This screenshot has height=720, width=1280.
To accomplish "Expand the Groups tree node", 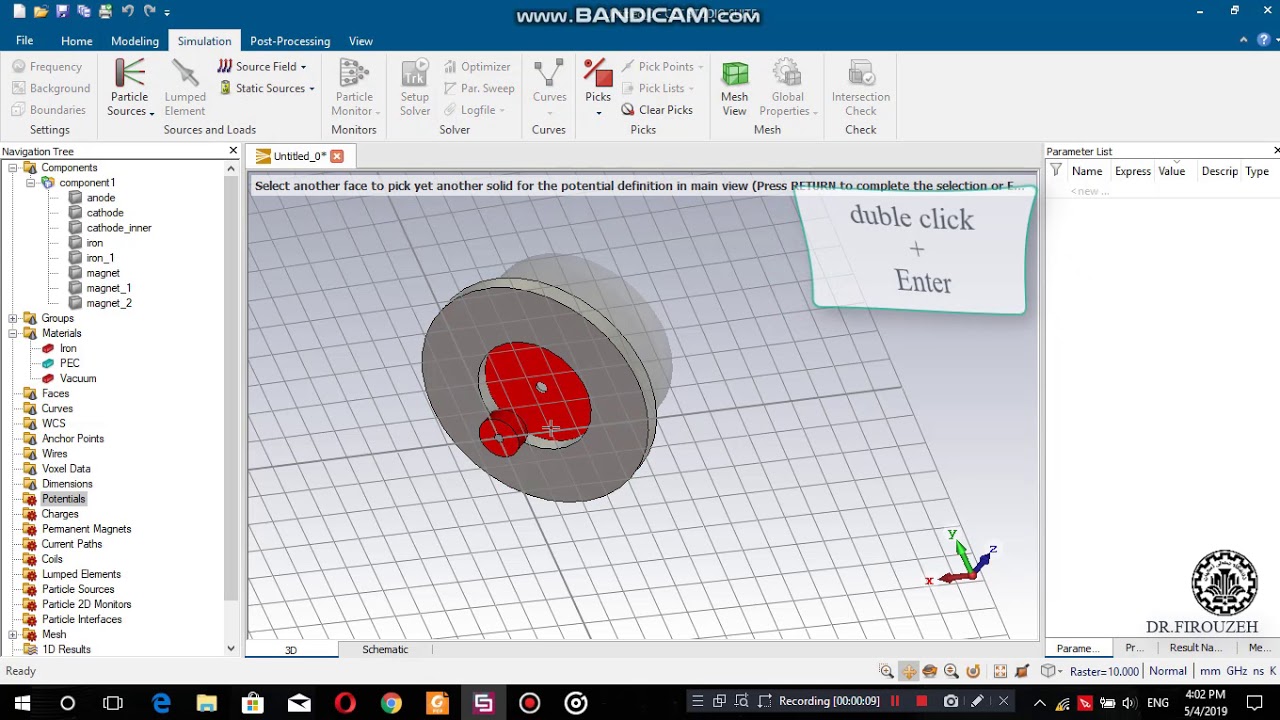I will coord(13,318).
